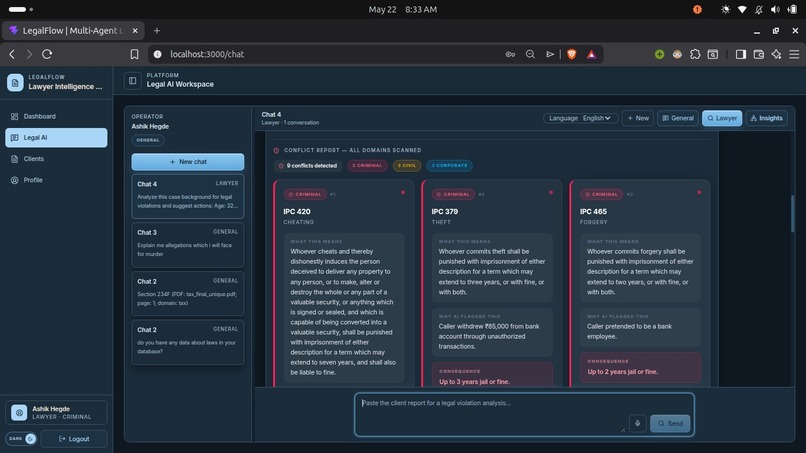Open the Dashboard page
This screenshot has width=806, height=453.
[56, 116]
